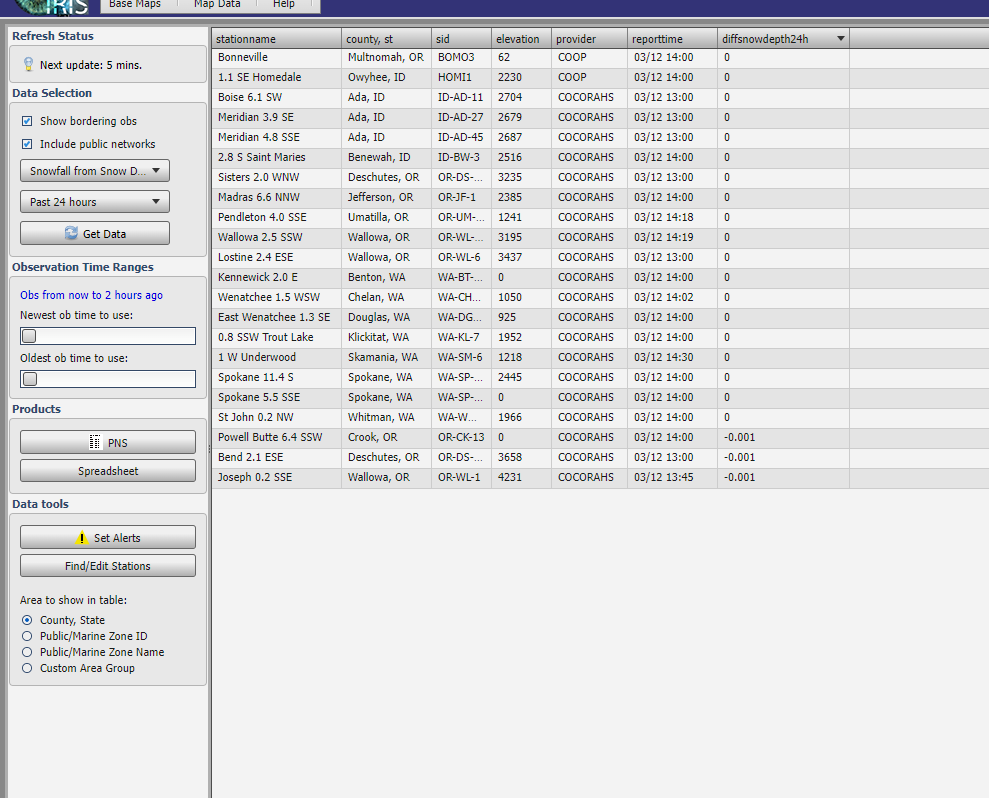Click the Find/Edit Stations button

point(108,566)
